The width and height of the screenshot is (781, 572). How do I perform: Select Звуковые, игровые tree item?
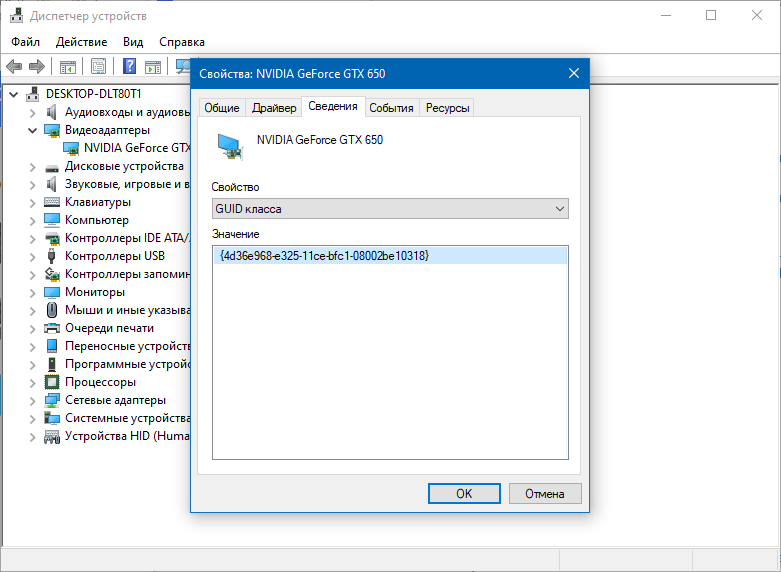point(128,184)
